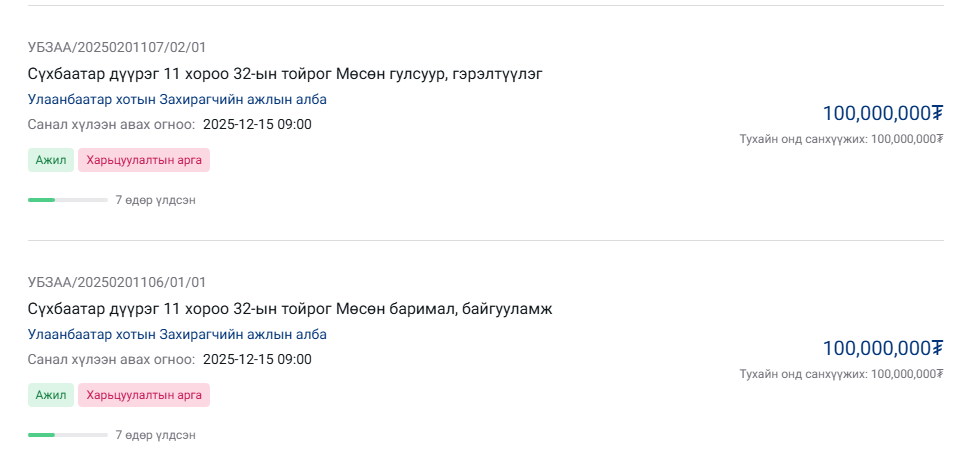959x473 pixels.
Task: Select Харьцуулалтын арга tag of Мөсөн баримал tender
Action: pyautogui.click(x=144, y=395)
